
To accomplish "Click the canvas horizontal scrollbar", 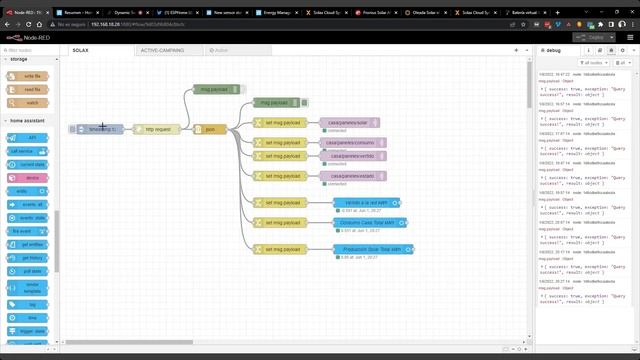I will click(129, 342).
